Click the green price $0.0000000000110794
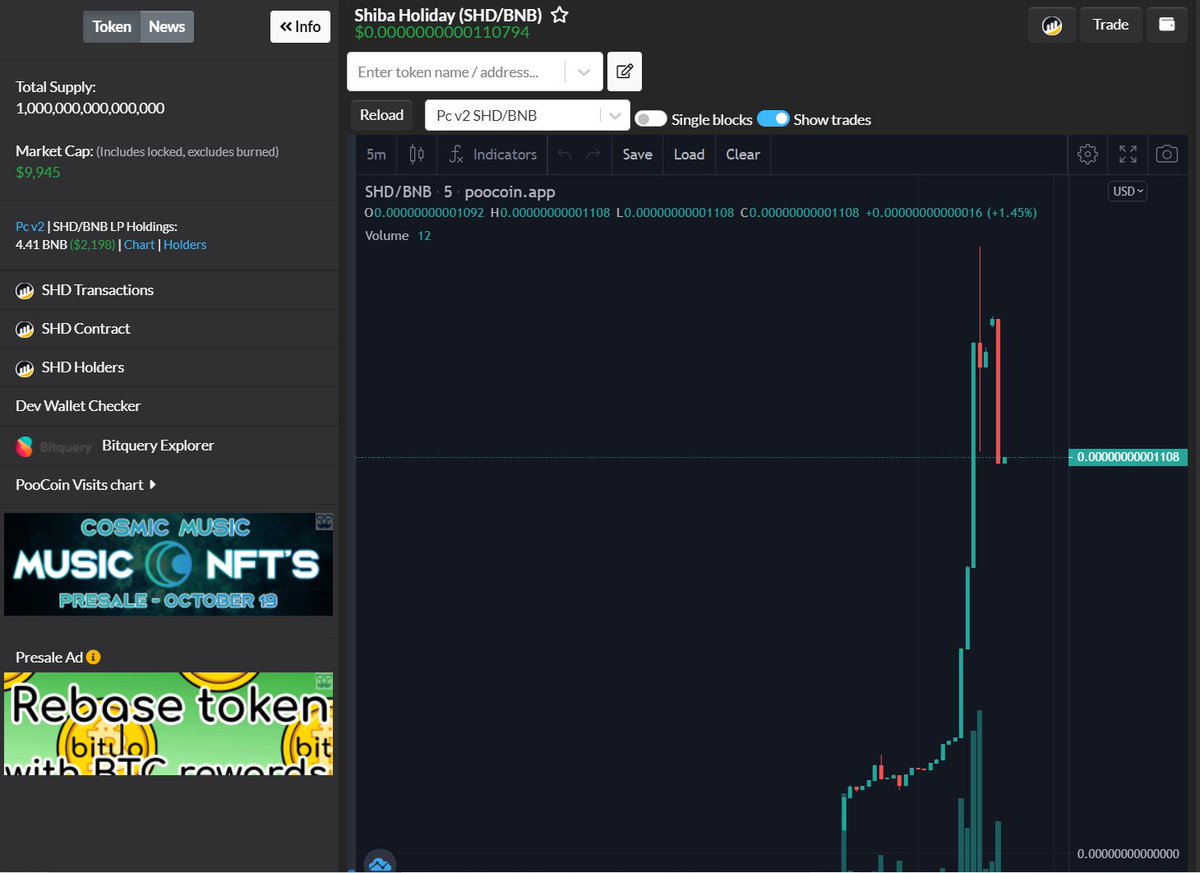 coord(443,33)
